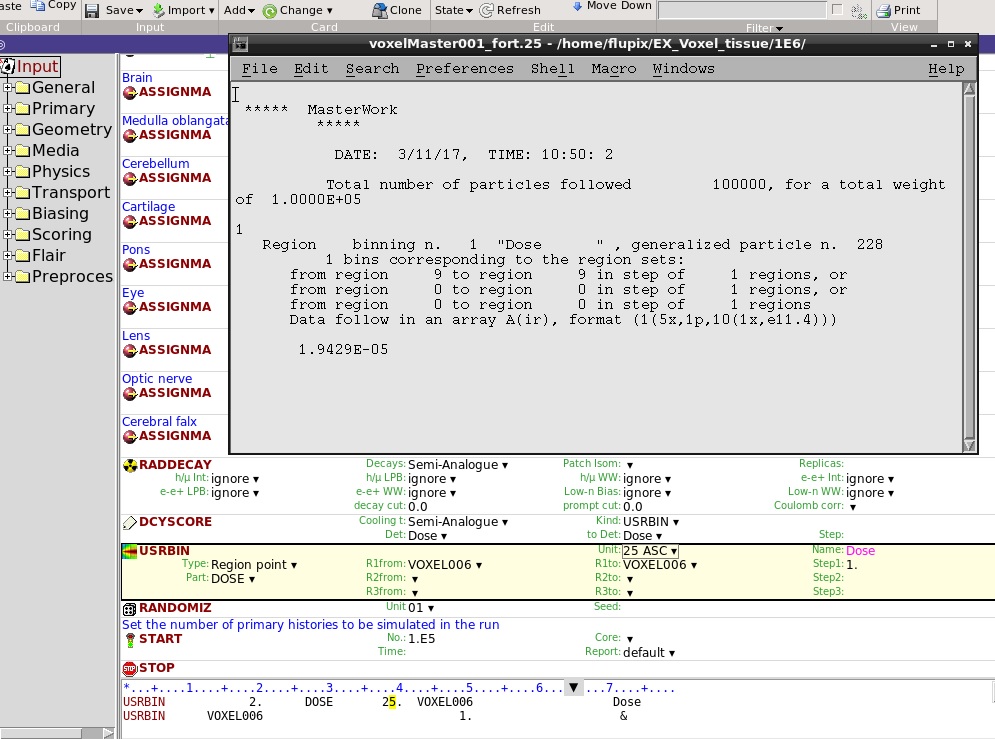Image resolution: width=995 pixels, height=739 pixels.
Task: Expand the Flair tree folder
Action: click(8, 255)
